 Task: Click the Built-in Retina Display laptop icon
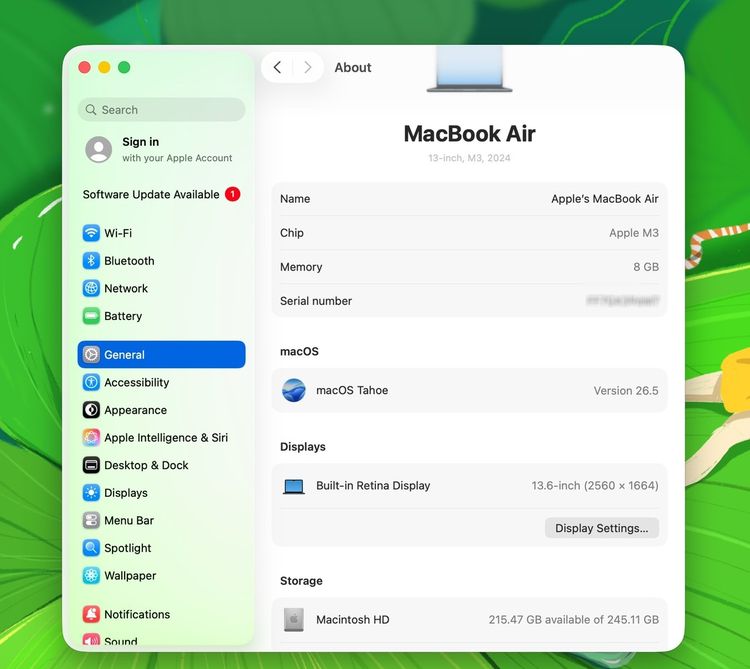tap(294, 486)
